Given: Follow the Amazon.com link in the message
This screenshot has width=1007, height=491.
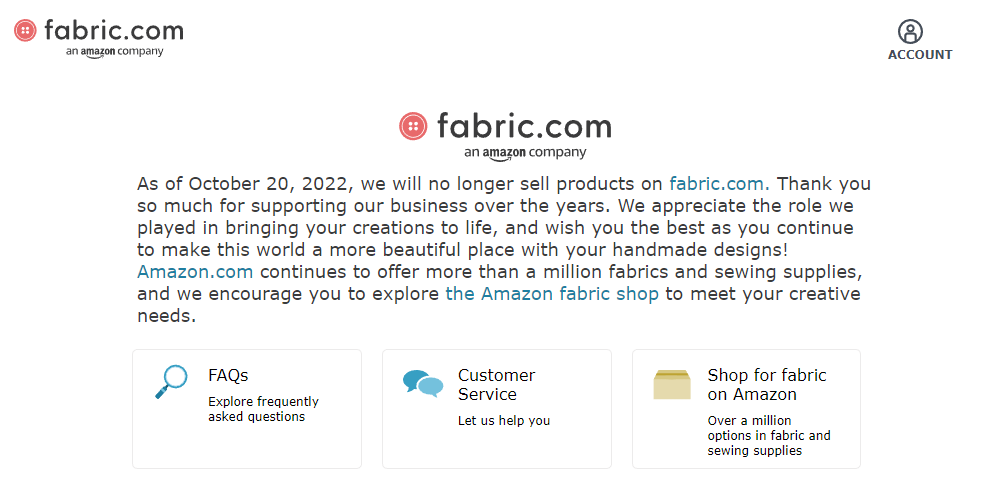Looking at the screenshot, I should click(x=195, y=272).
